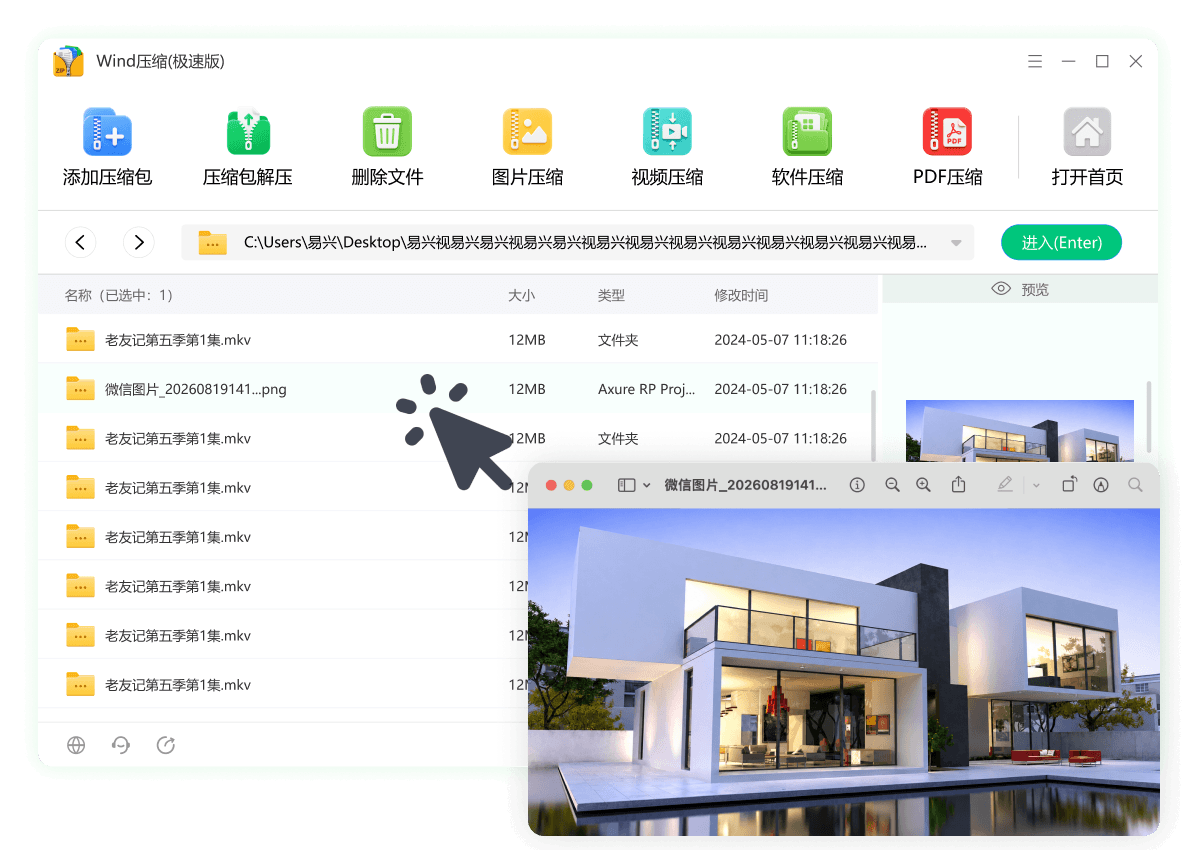Click the green fullscreen button of viewer
This screenshot has height=850, width=1188.
(x=586, y=486)
